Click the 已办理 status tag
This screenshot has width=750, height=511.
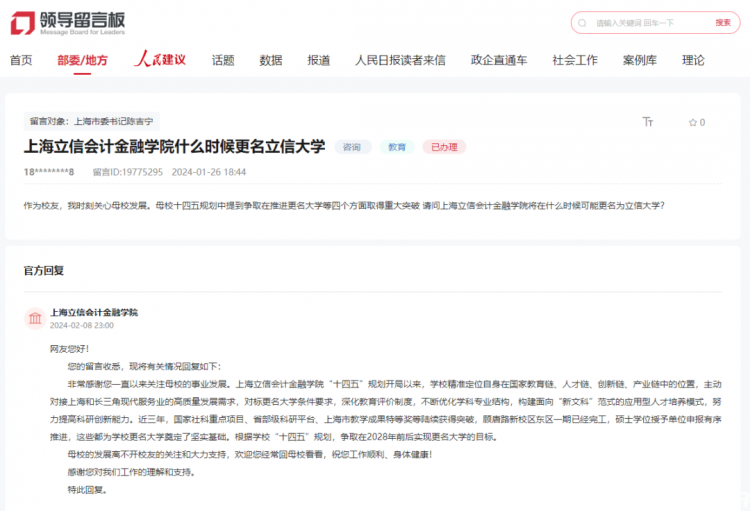pyautogui.click(x=444, y=147)
